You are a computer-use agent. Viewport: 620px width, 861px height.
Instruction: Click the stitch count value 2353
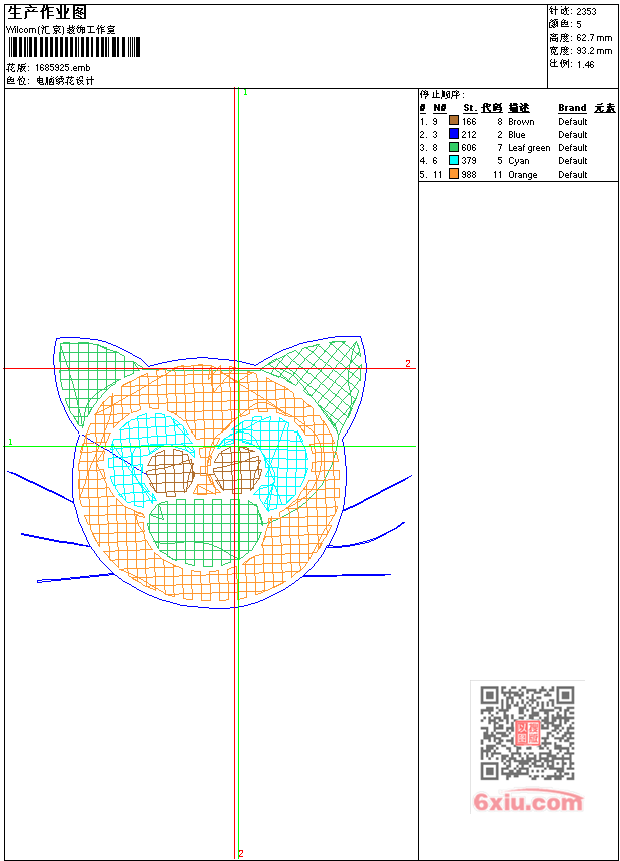pyautogui.click(x=586, y=11)
